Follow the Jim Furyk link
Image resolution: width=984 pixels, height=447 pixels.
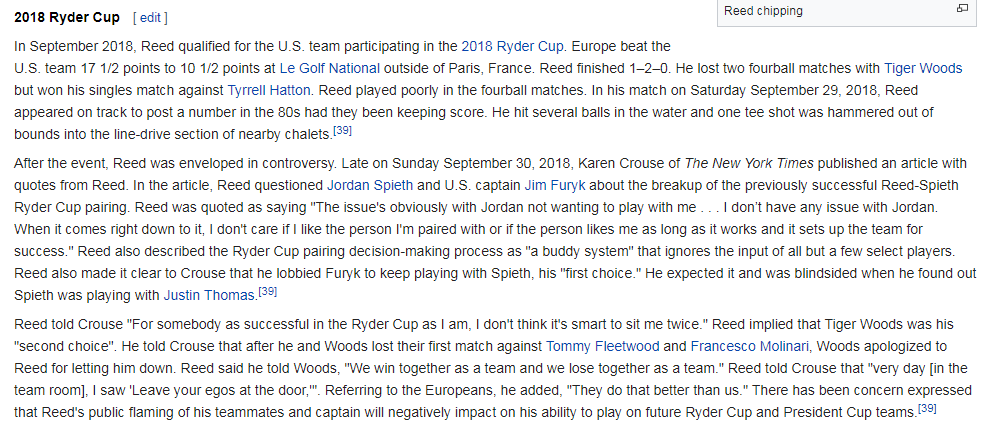point(555,185)
